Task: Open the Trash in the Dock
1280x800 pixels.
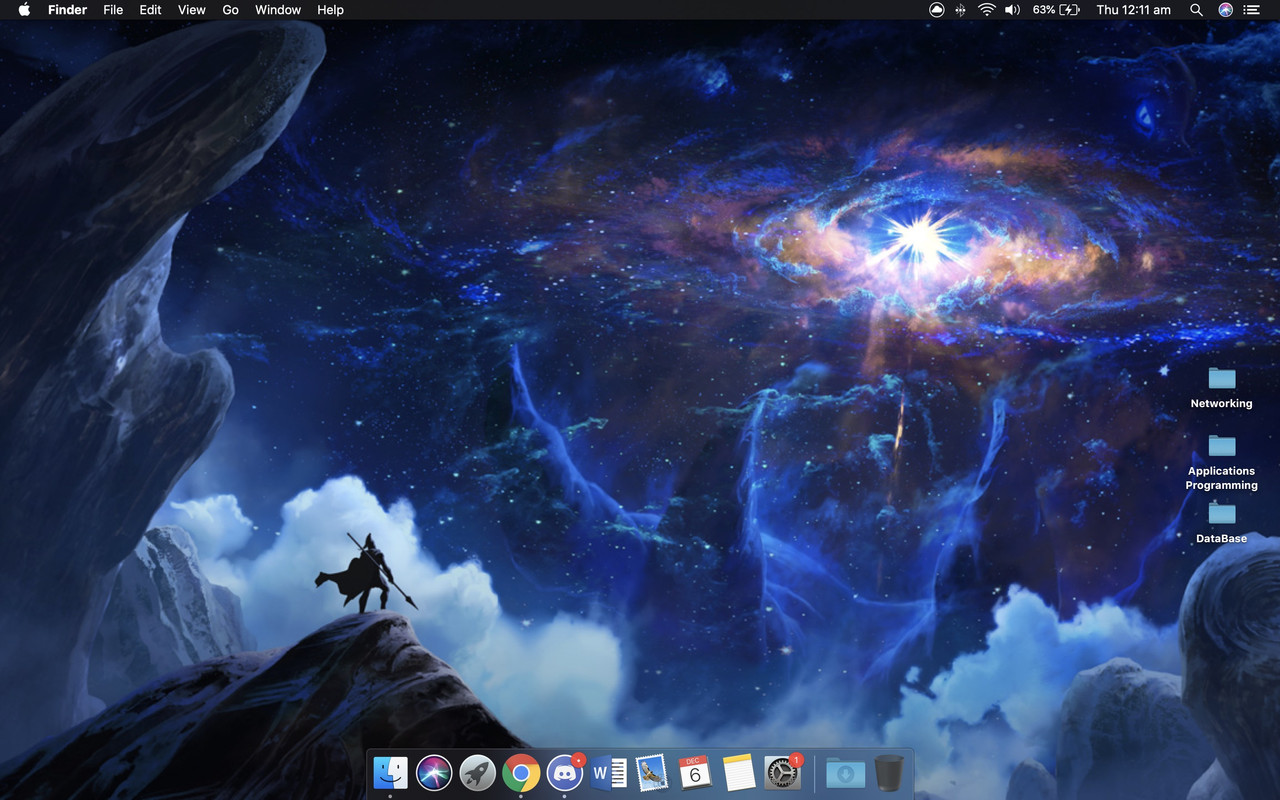Action: click(889, 772)
